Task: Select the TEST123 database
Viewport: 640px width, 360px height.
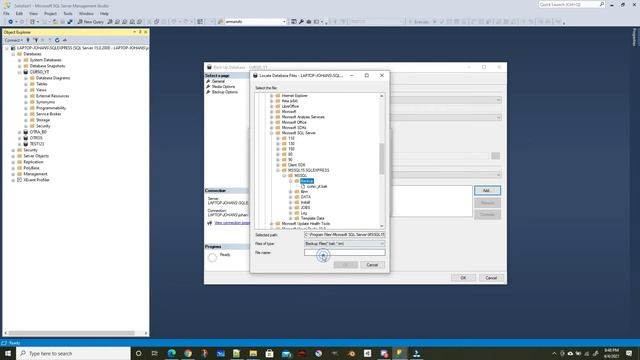Action: pos(37,144)
